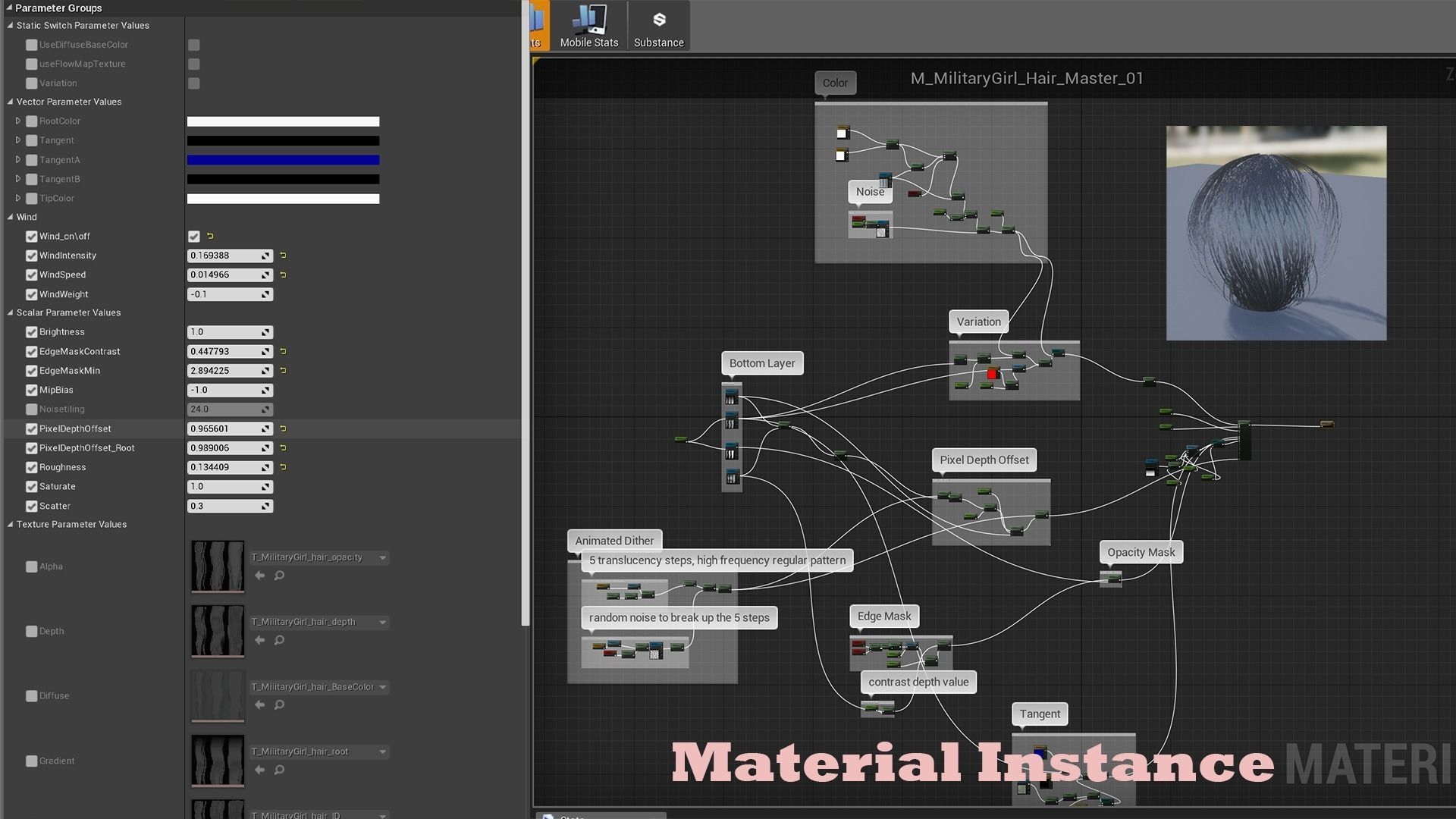The width and height of the screenshot is (1456, 819).
Task: Open the Mobile Stats toolbar button
Action: (589, 27)
